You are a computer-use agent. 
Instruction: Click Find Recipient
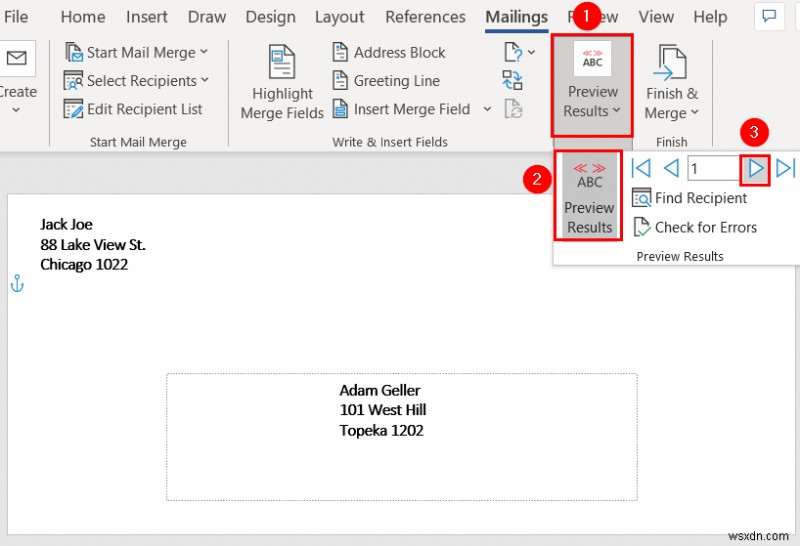(x=689, y=198)
